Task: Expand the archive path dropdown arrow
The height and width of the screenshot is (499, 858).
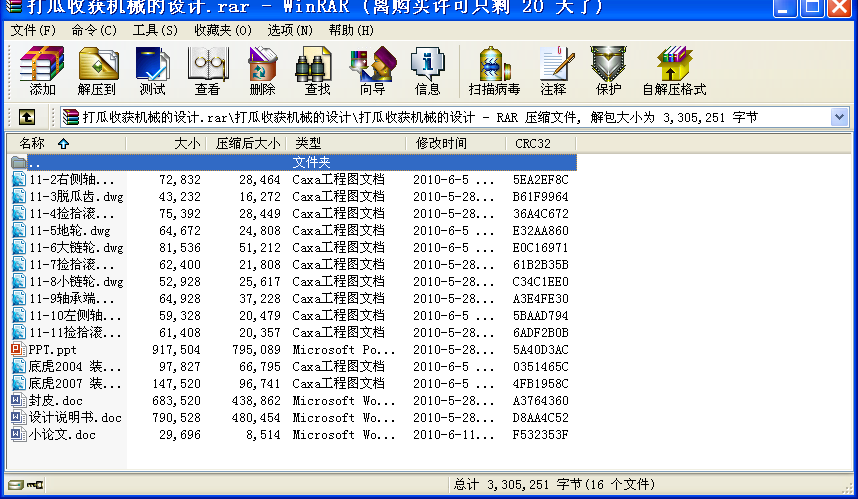Action: (839, 118)
